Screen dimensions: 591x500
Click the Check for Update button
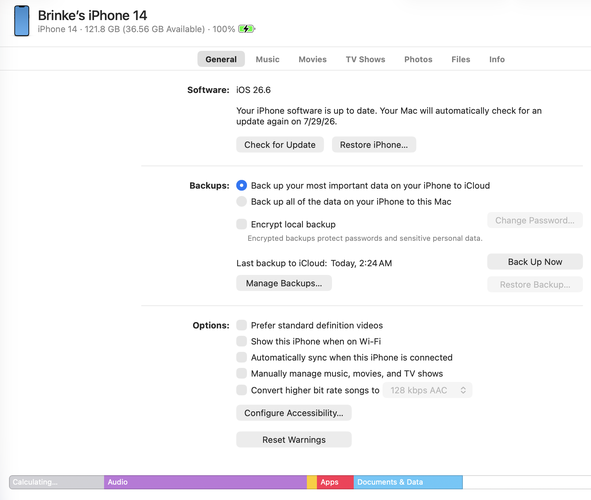click(280, 145)
